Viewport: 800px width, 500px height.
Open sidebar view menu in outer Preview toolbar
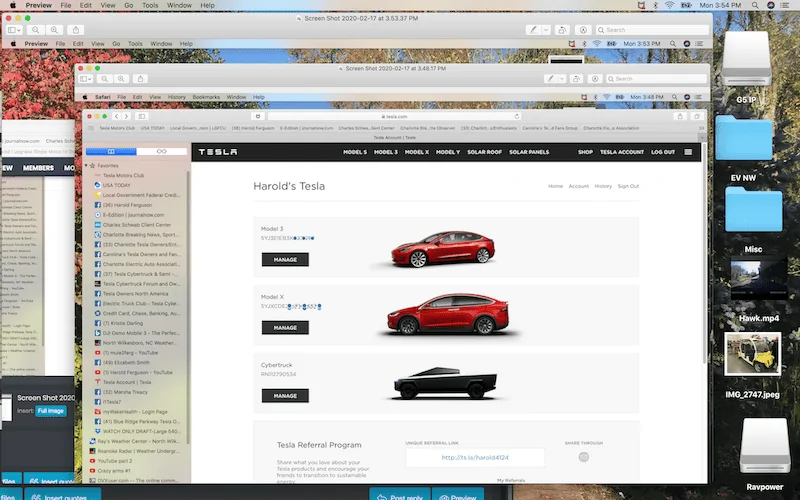pyautogui.click(x=14, y=30)
